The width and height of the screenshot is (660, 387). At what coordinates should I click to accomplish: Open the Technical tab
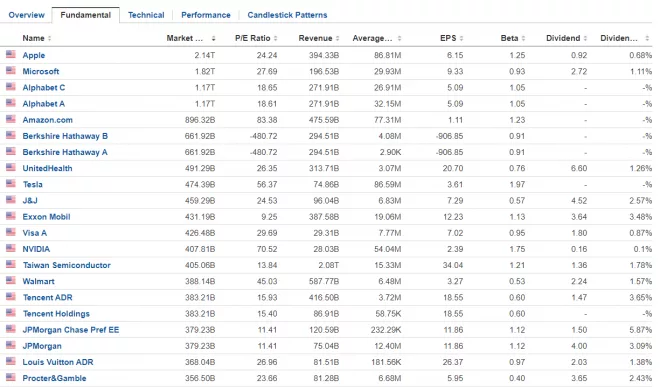point(146,15)
